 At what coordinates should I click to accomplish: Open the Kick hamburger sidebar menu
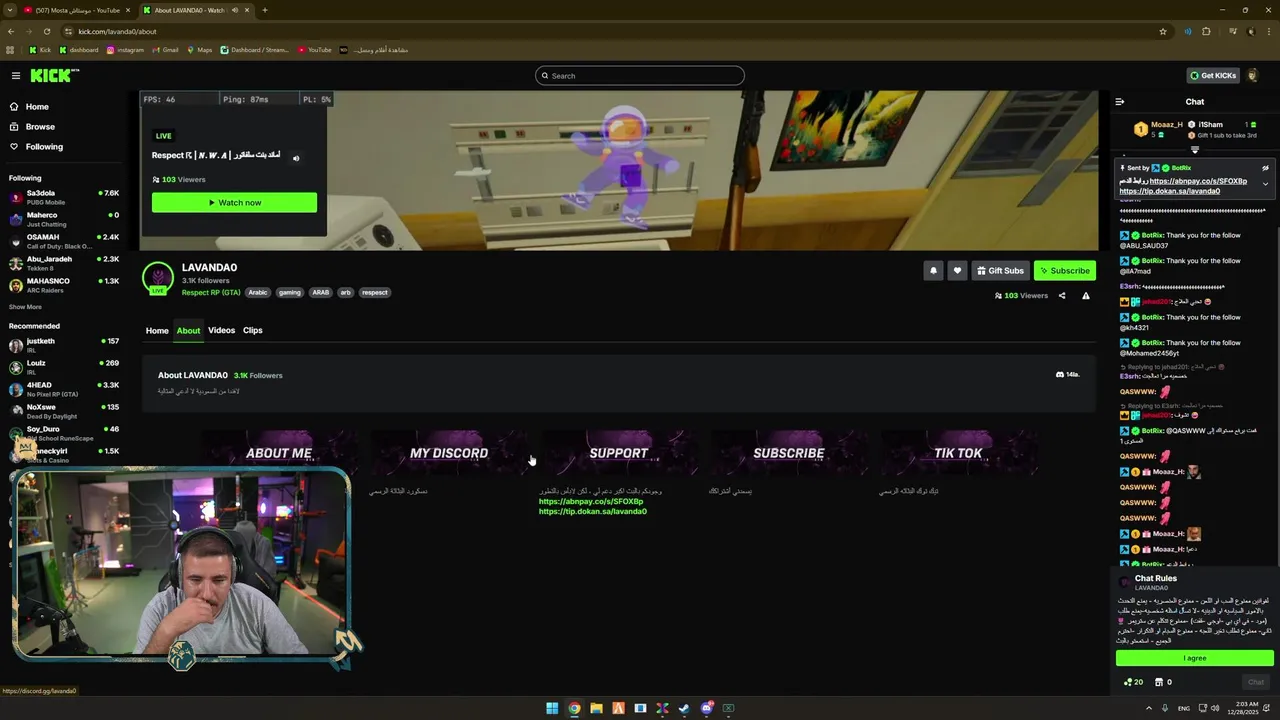pos(16,76)
